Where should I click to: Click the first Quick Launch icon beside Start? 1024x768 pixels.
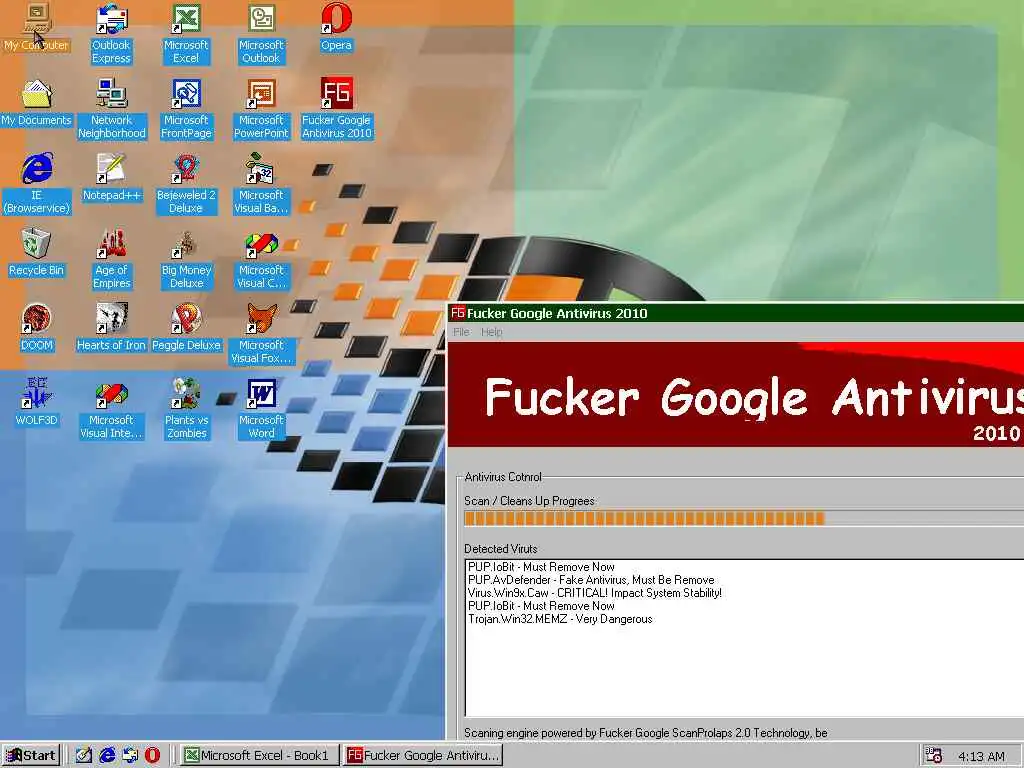[x=84, y=755]
